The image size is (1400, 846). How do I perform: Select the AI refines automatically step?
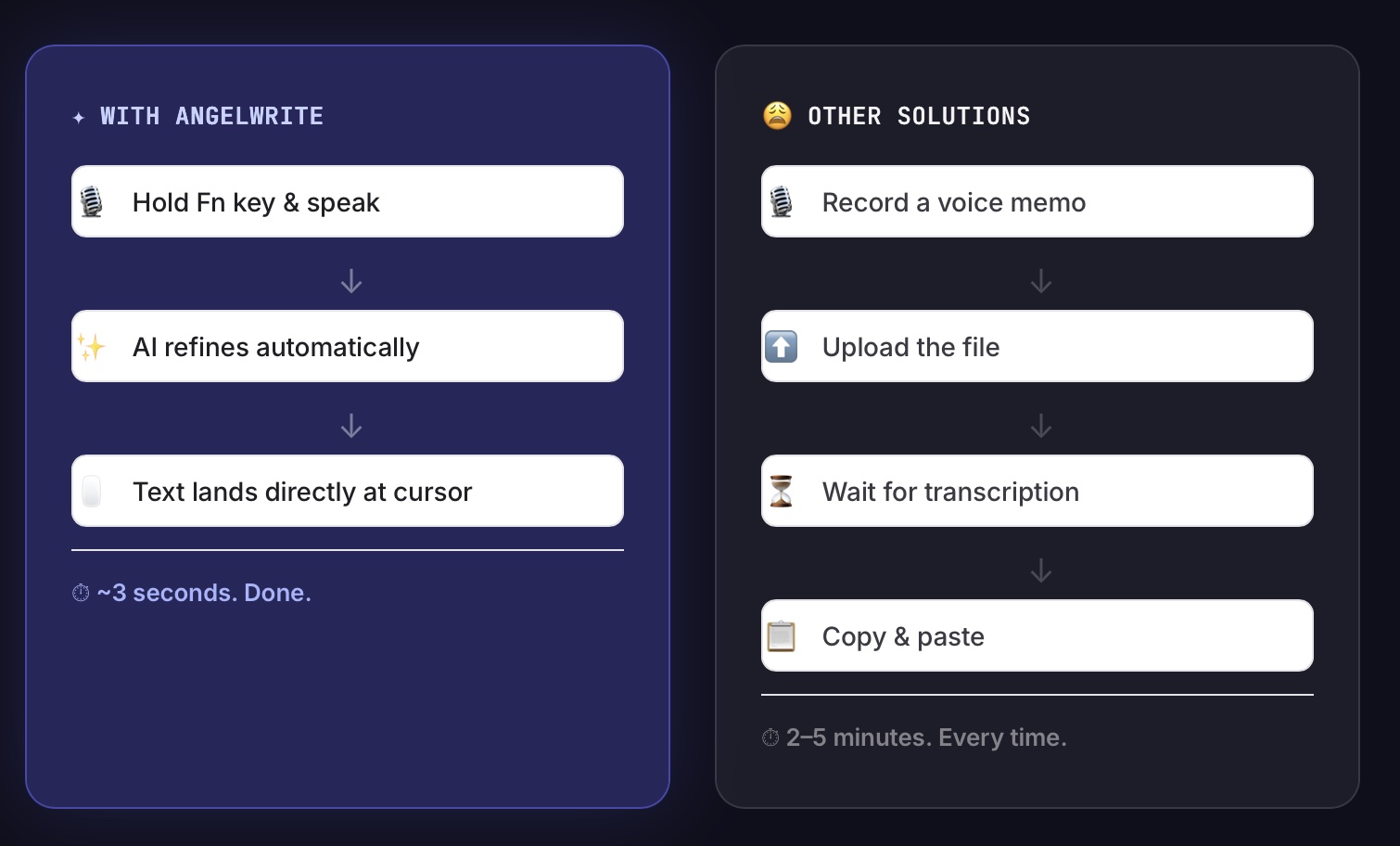[x=348, y=346]
